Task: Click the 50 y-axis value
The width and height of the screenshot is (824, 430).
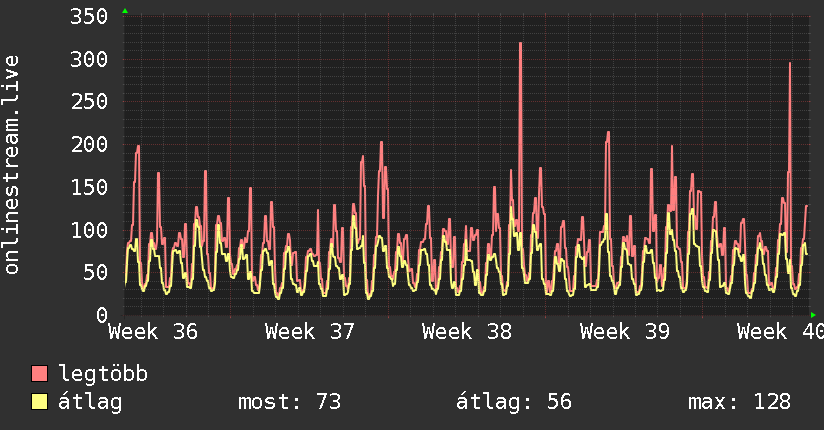Action: pos(96,273)
